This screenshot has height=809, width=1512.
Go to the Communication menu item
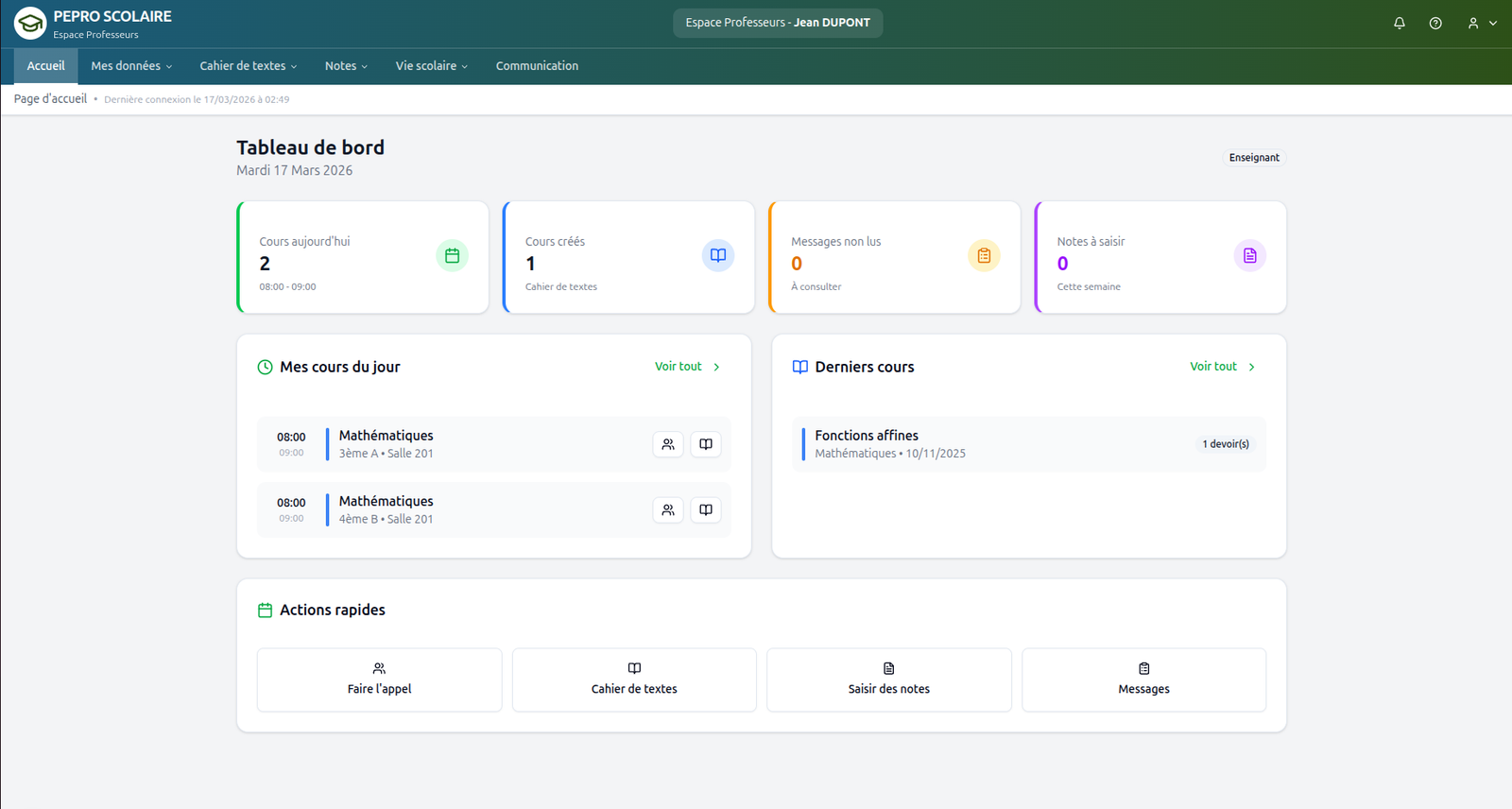pos(537,66)
